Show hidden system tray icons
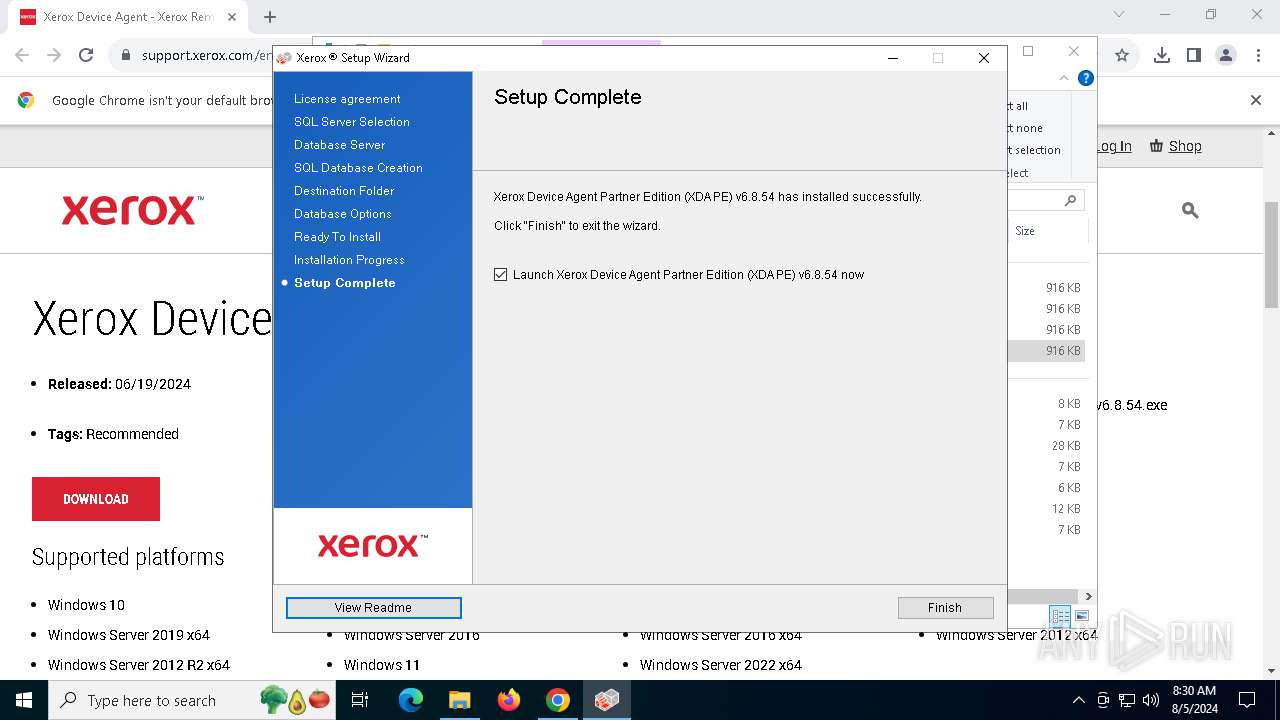This screenshot has width=1280, height=720. tap(1078, 700)
